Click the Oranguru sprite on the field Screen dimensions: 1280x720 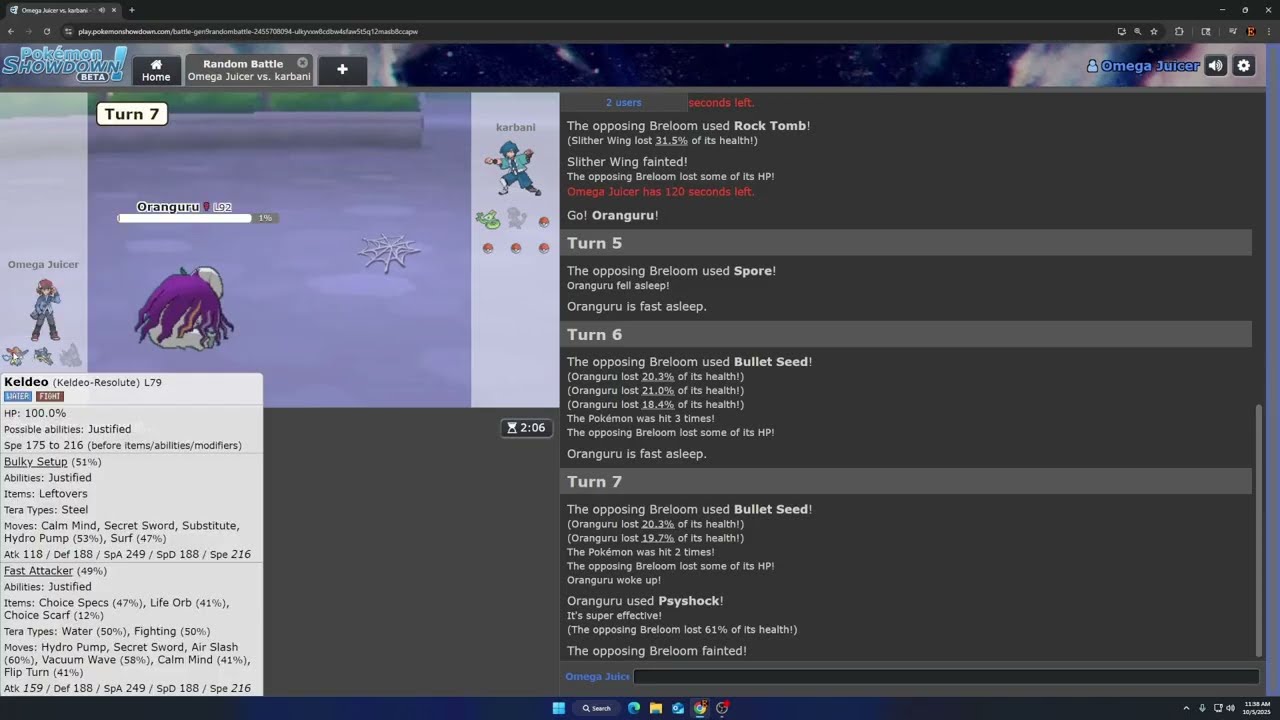pos(184,308)
